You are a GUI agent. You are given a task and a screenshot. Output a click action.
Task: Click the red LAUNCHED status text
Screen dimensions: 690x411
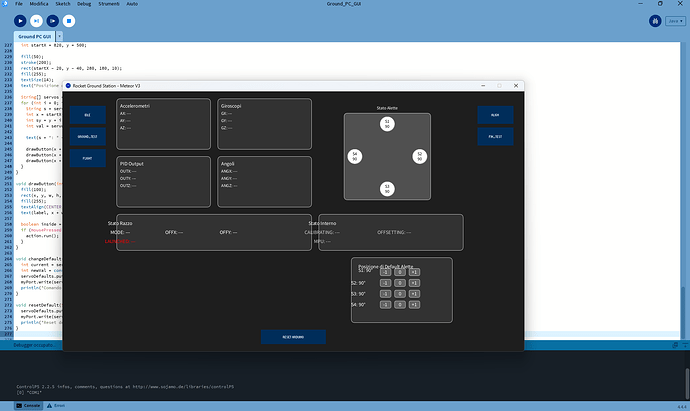click(120, 242)
